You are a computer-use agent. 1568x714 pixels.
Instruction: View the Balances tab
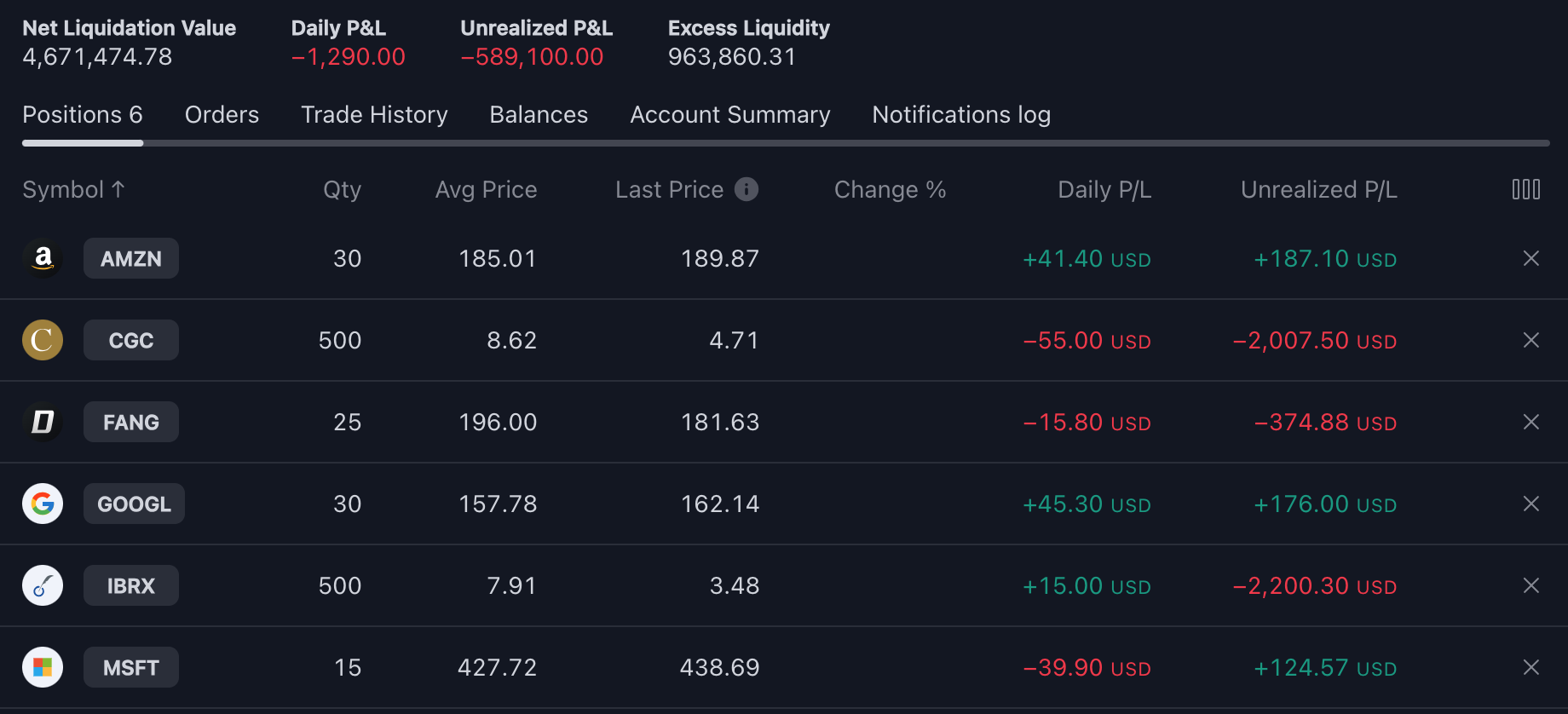point(539,115)
